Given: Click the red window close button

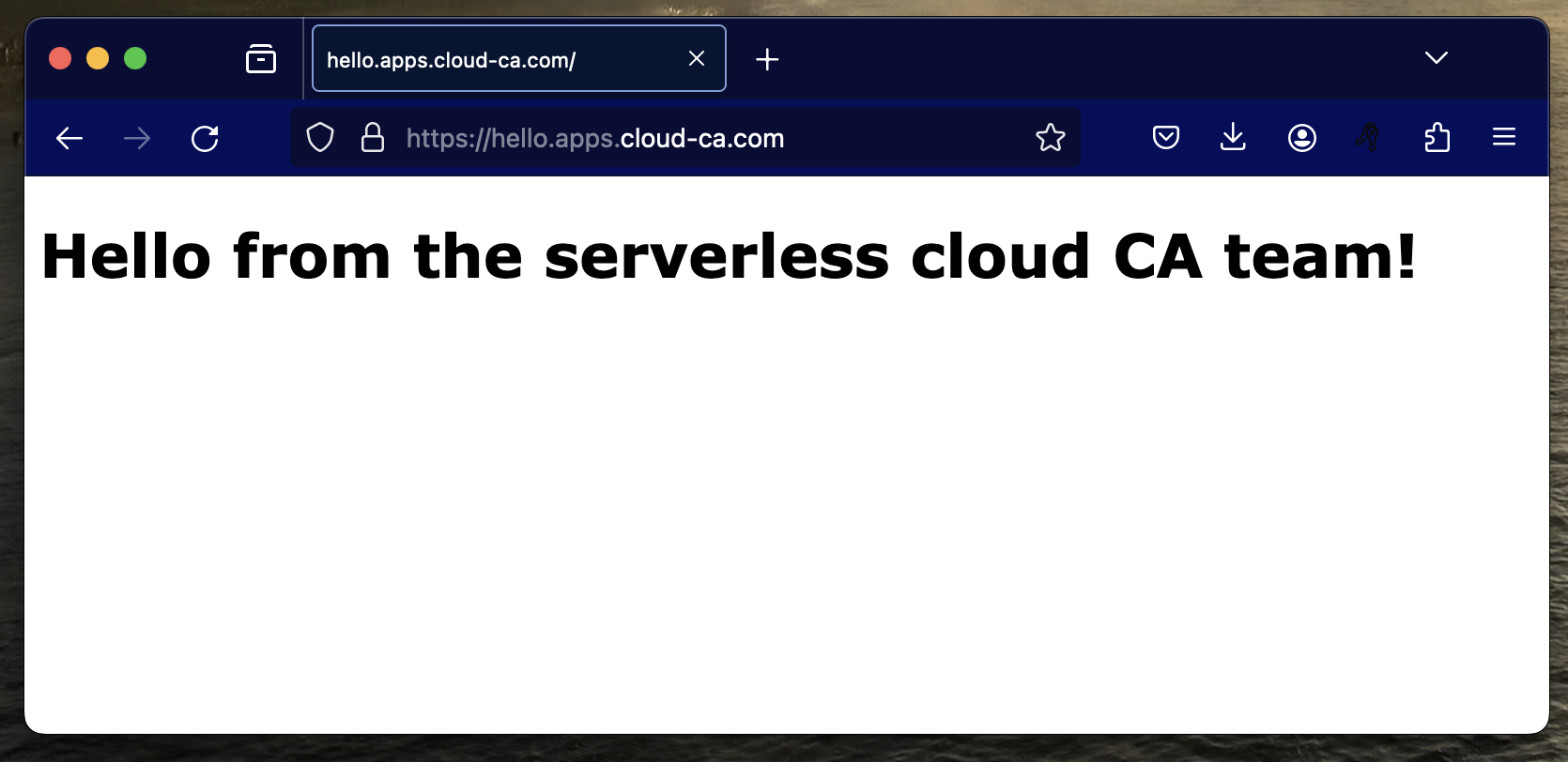Looking at the screenshot, I should (60, 58).
